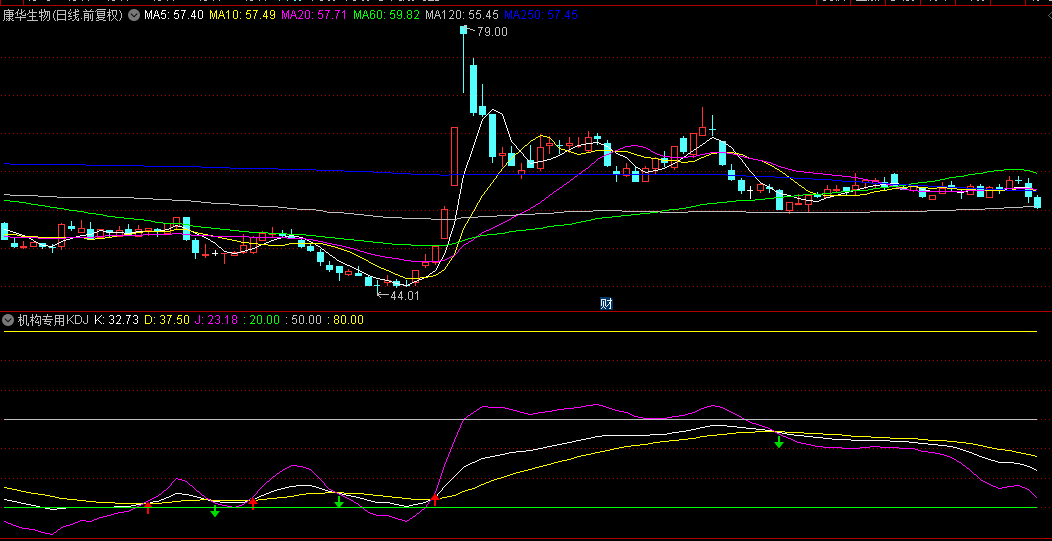This screenshot has height=541, width=1052.
Task: Click the 机构专用KDJ indicator name
Action: click(x=52, y=320)
